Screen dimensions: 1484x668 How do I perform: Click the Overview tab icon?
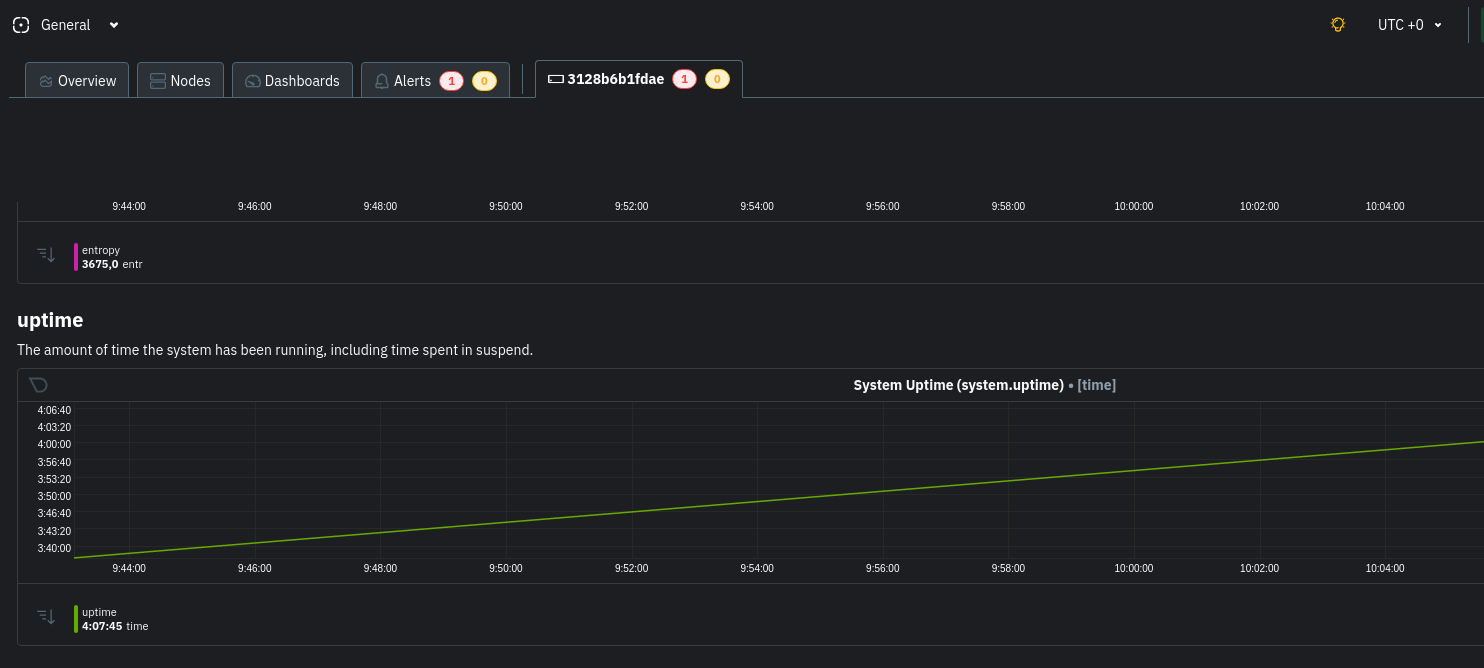click(46, 81)
